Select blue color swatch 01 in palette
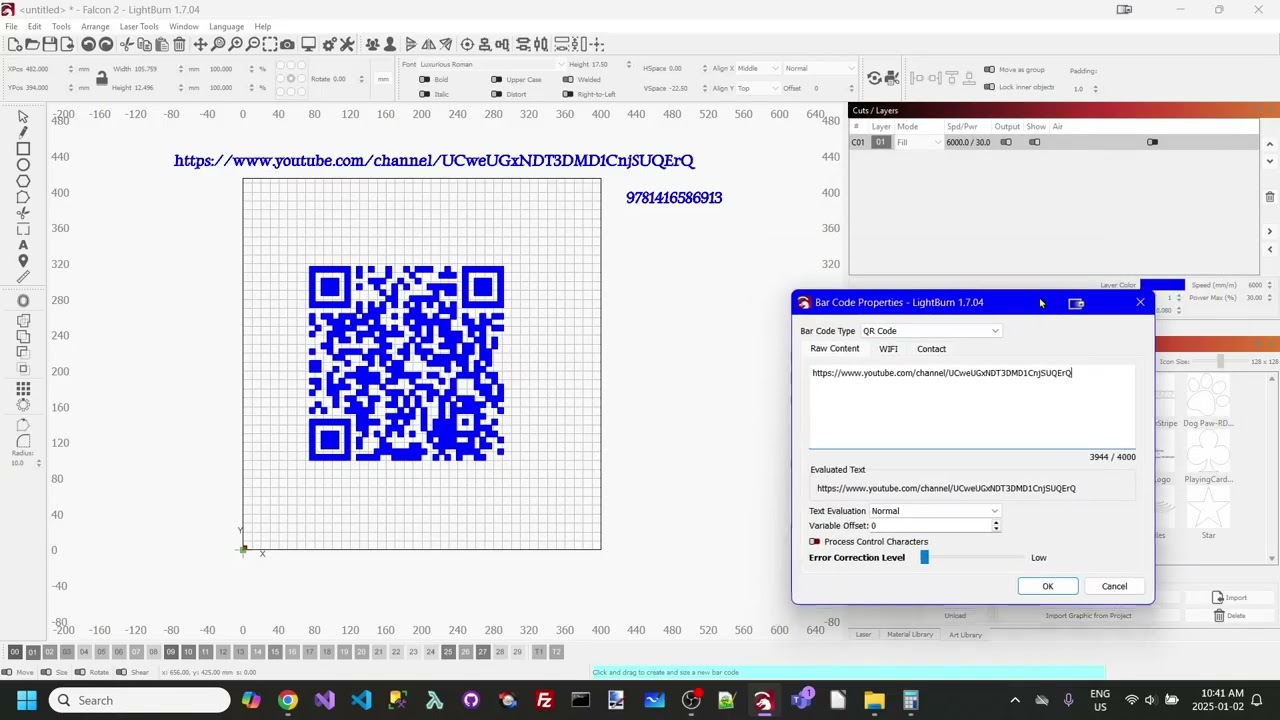 click(x=32, y=652)
